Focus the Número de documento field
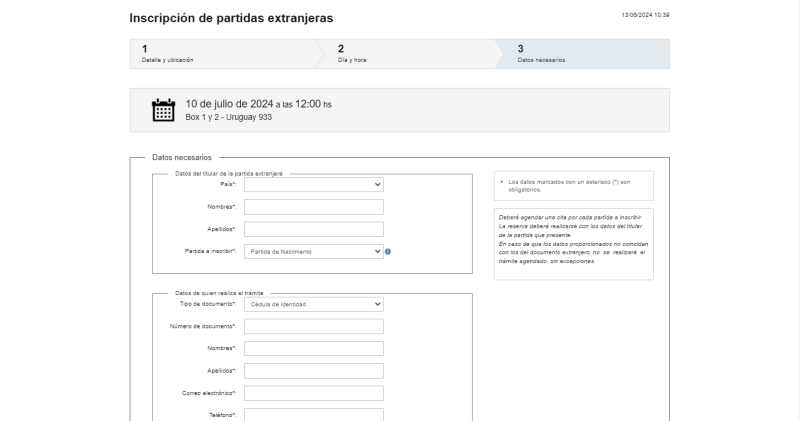 click(313, 326)
